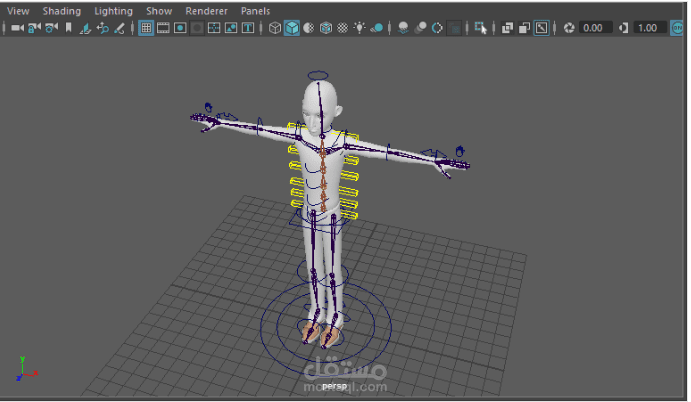
Task: Open the Show menu
Action: click(159, 11)
